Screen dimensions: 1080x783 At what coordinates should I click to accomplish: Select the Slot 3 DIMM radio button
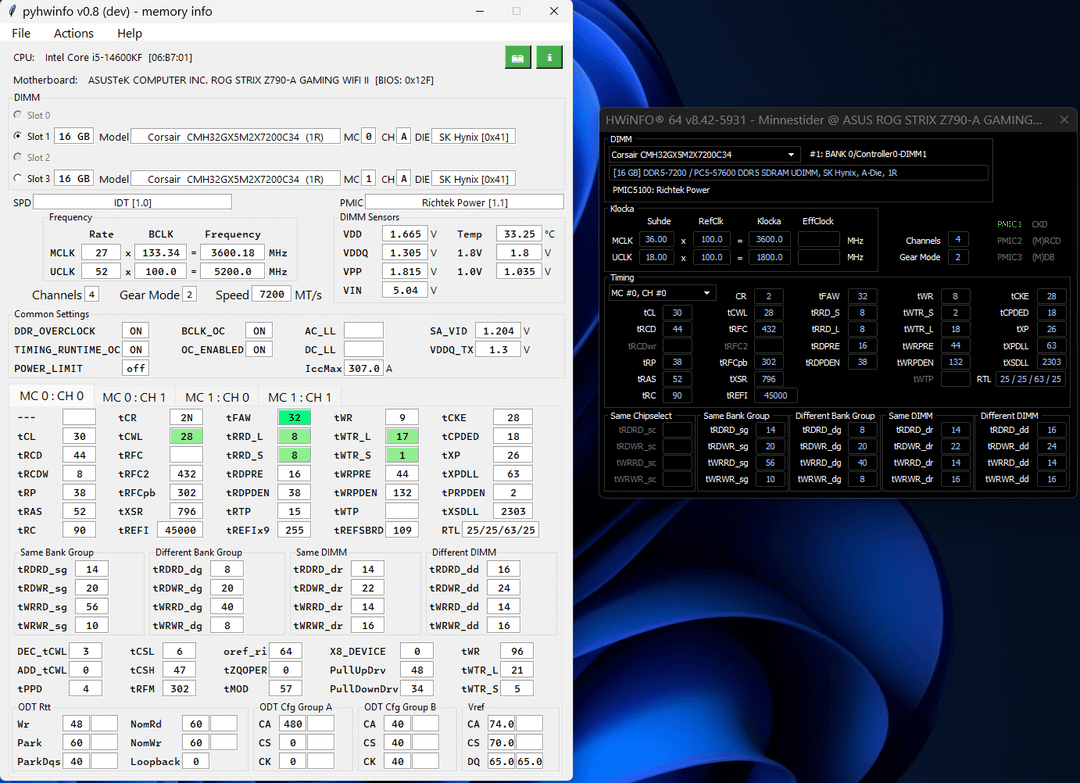coord(18,178)
